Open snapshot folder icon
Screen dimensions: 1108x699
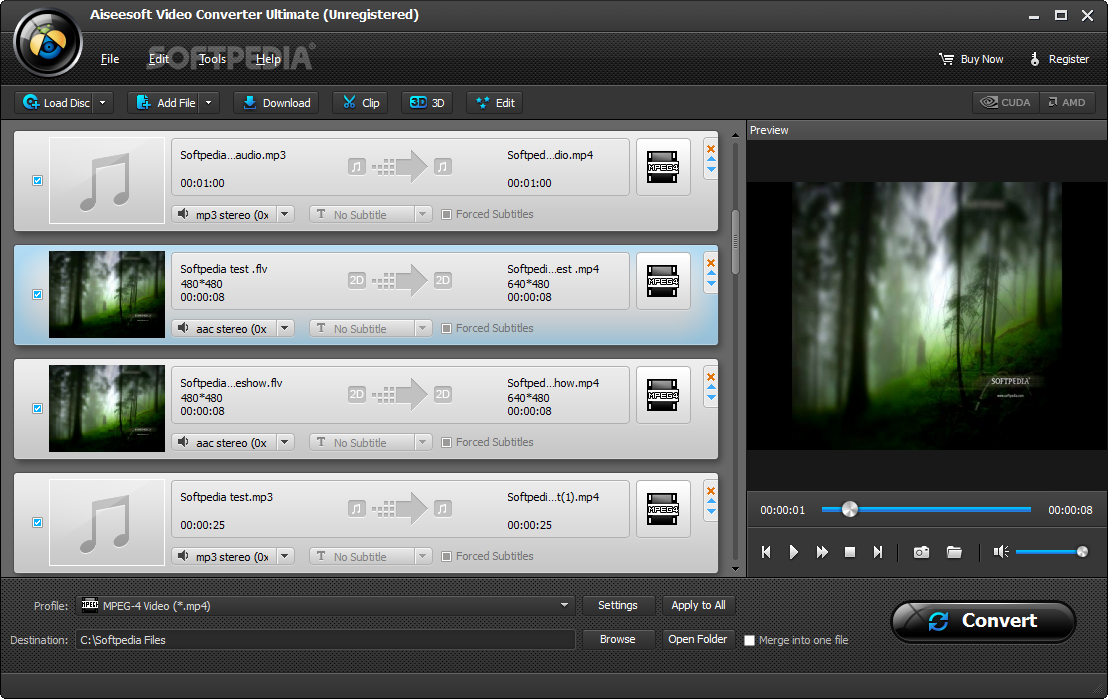point(954,552)
